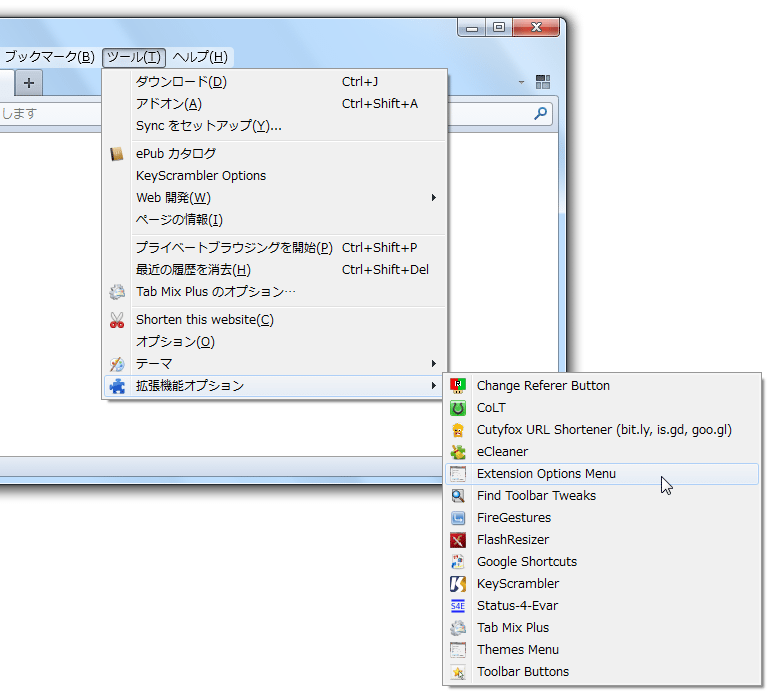
Task: Open Status-4-Evar options entry
Action: coord(602,606)
